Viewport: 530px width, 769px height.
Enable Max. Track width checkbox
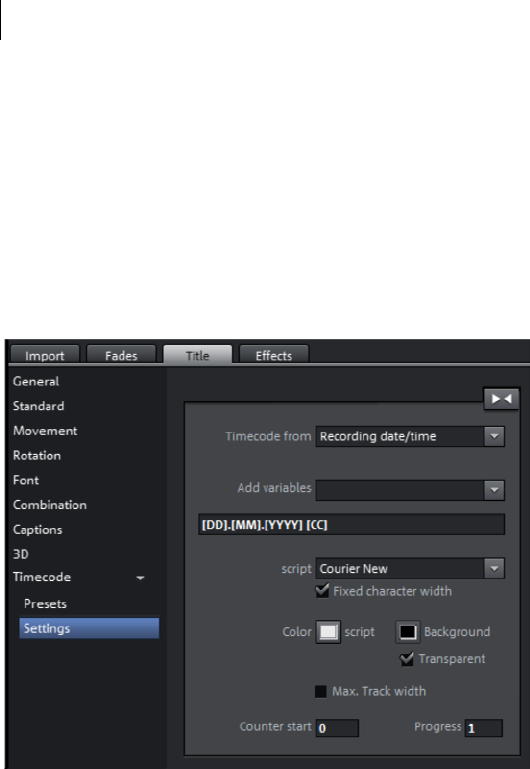tap(321, 692)
